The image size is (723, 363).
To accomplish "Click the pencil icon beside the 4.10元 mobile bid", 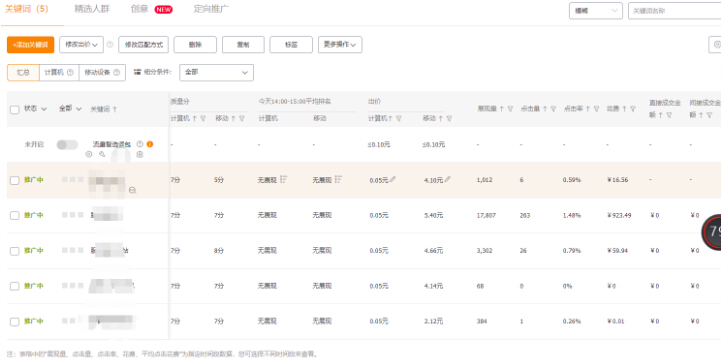I will (x=448, y=179).
